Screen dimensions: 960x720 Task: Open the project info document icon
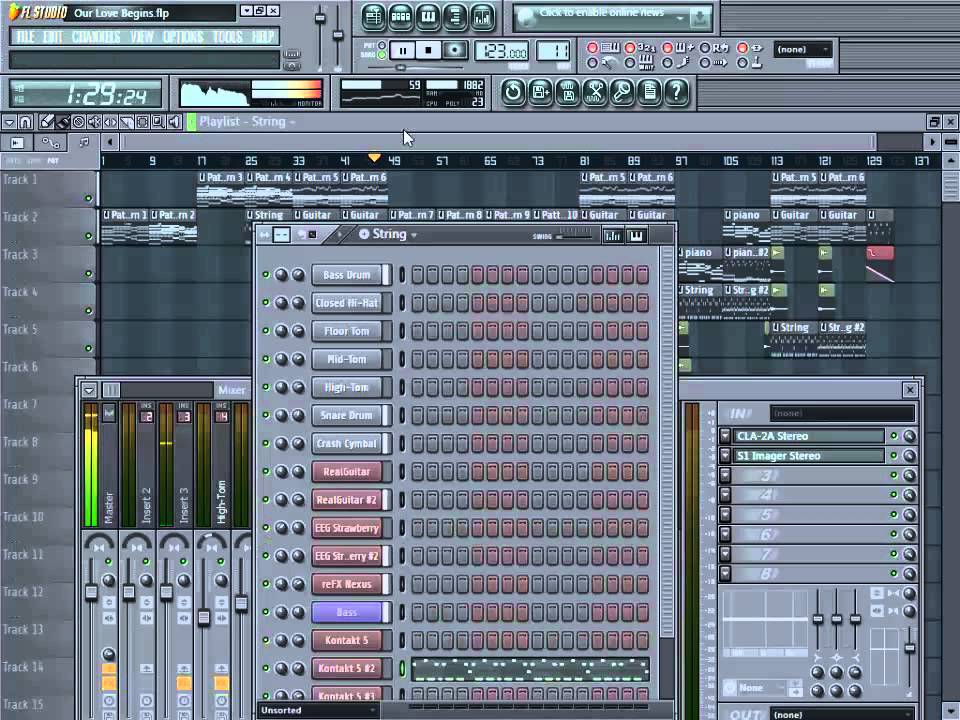650,92
